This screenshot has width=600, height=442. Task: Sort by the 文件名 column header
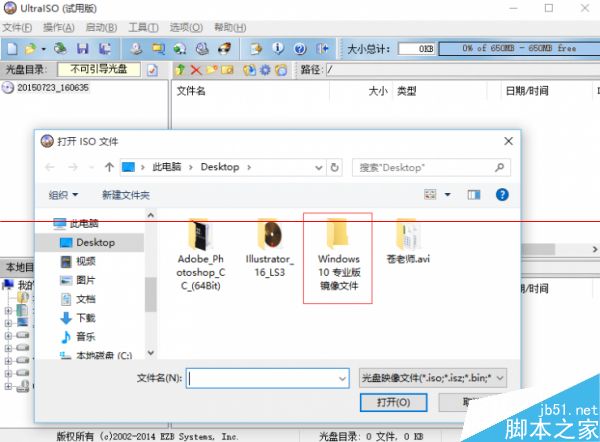pyautogui.click(x=191, y=91)
